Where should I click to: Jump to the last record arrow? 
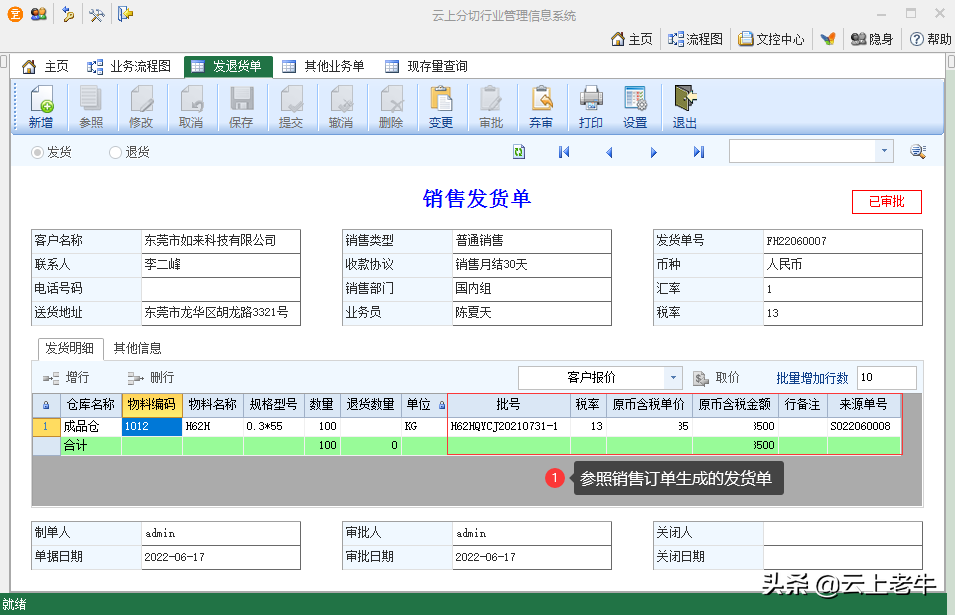click(x=699, y=152)
